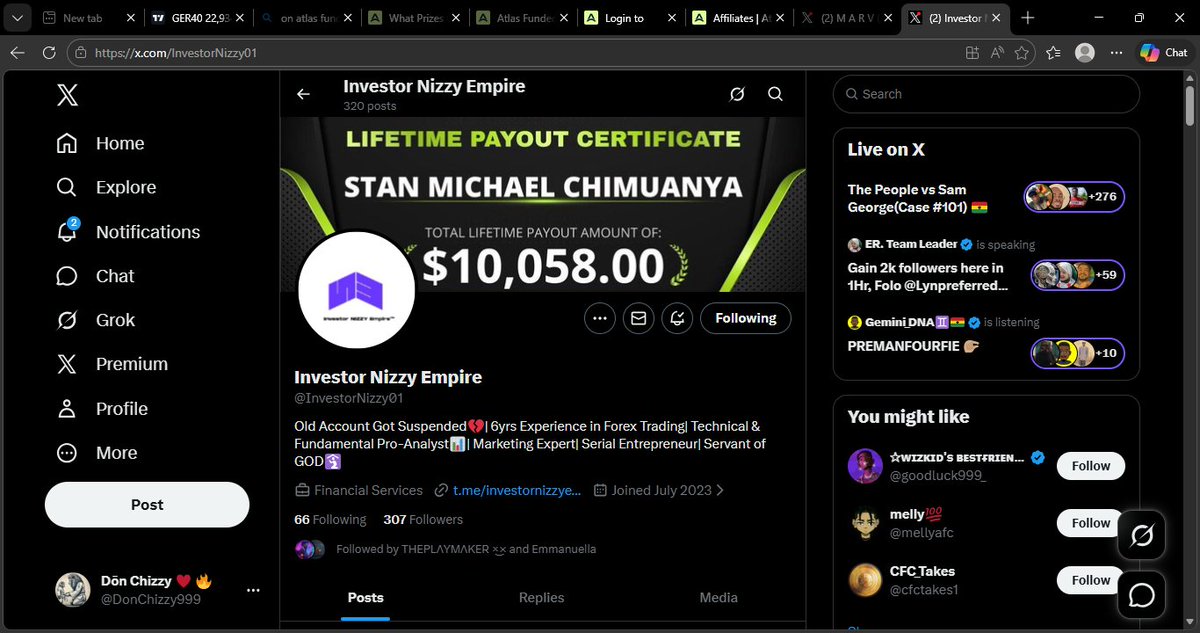Click the +10 listeners avatar group
Image resolution: width=1200 pixels, height=633 pixels.
pos(1078,353)
